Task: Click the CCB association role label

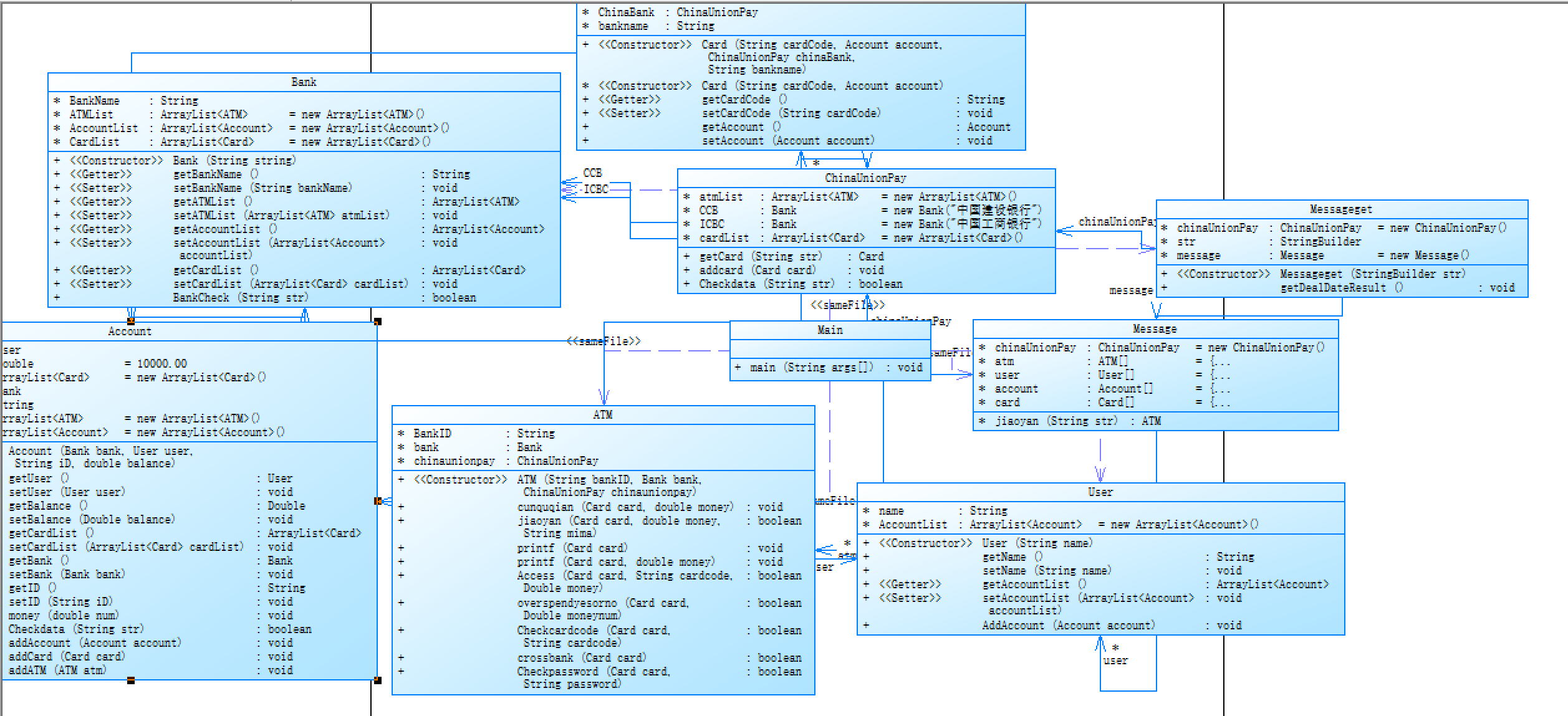Action: (592, 173)
